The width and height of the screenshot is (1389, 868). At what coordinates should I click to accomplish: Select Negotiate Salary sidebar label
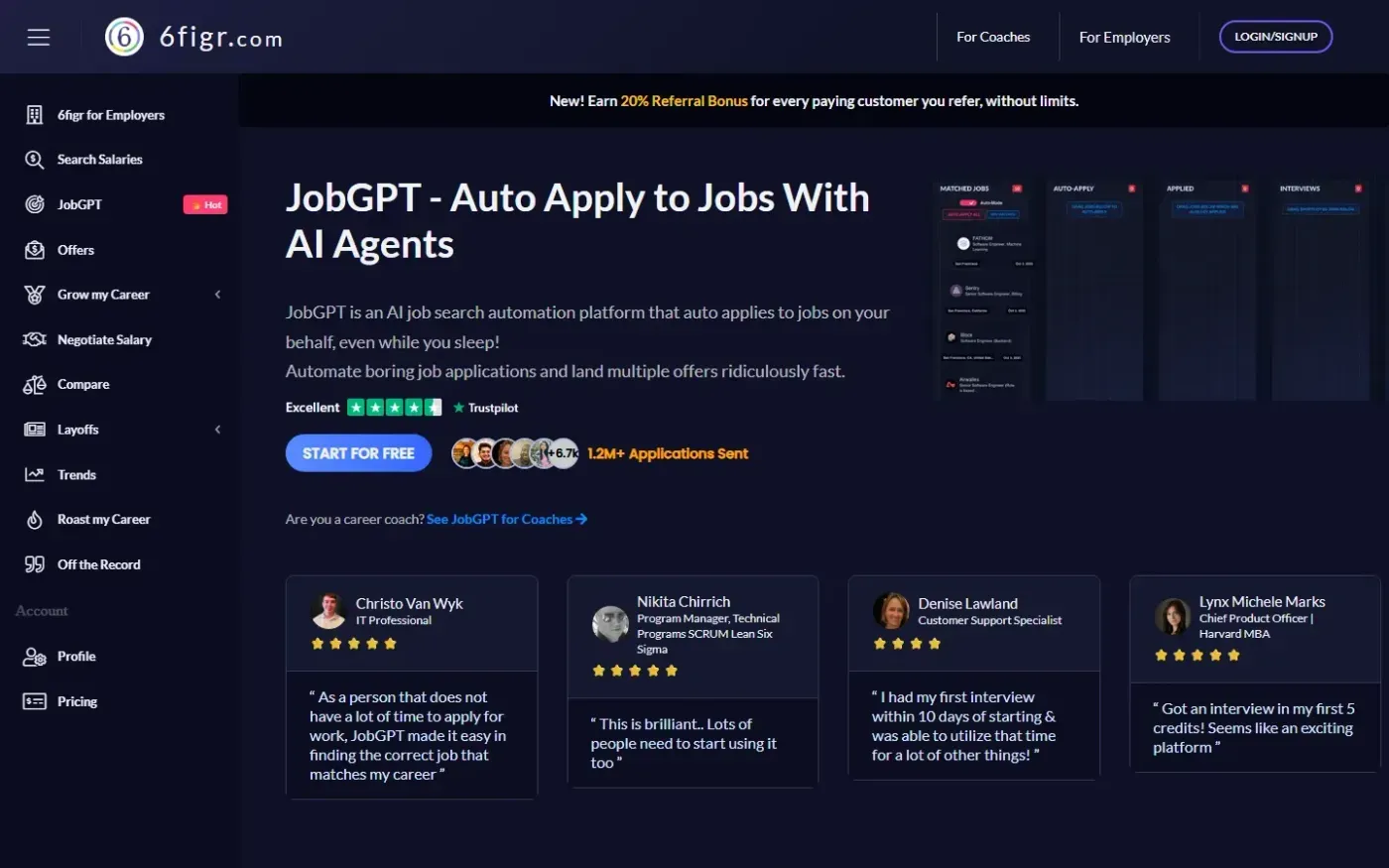click(x=104, y=339)
